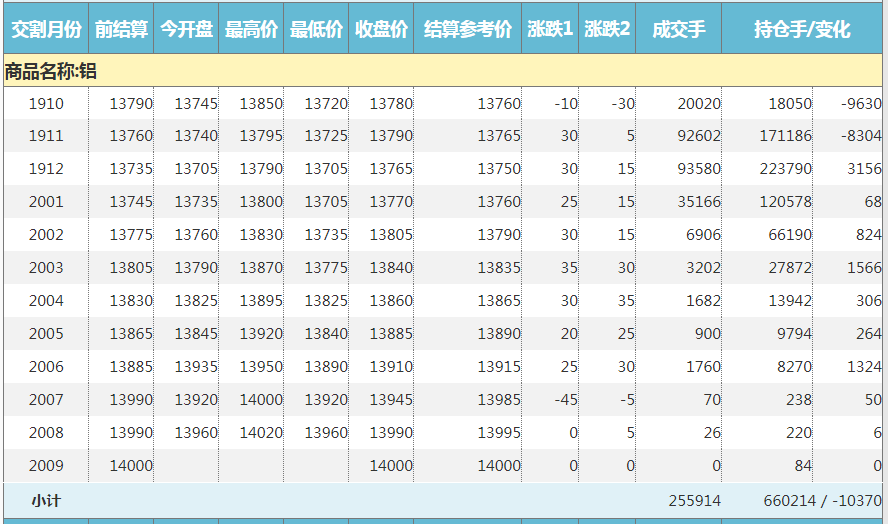Click the 持仓手/变化 column header
888x524 pixels.
[802, 30]
